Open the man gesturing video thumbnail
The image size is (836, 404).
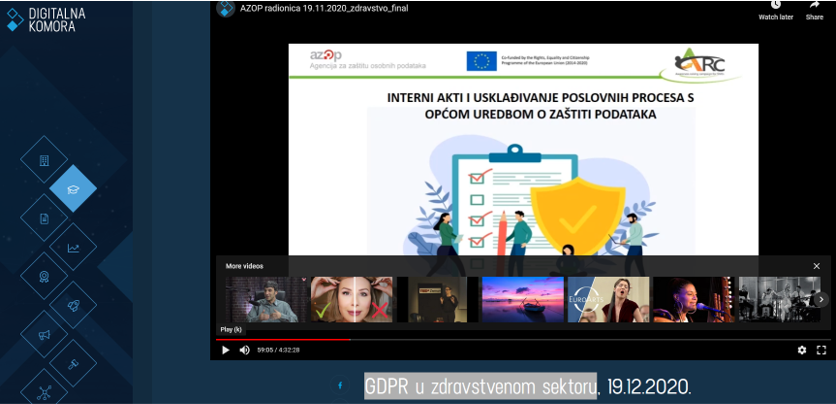coord(266,300)
